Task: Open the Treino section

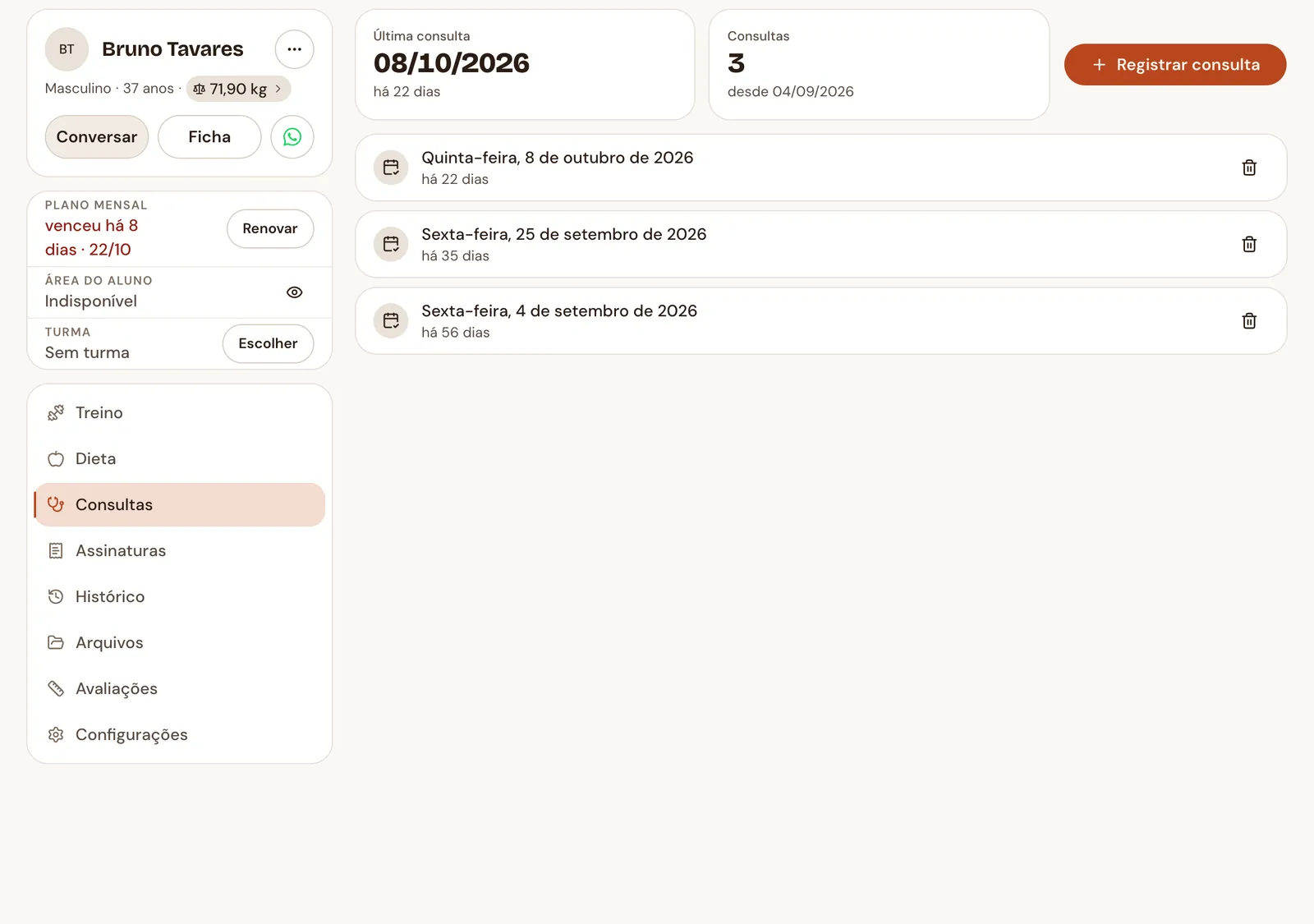Action: (179, 412)
